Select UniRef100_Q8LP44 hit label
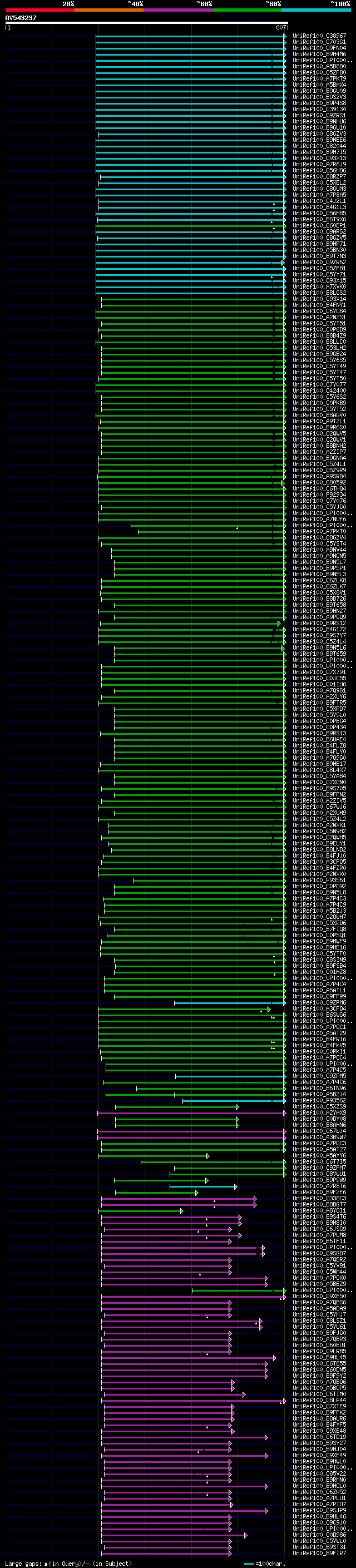This screenshot has width=356, height=1568. click(319, 1400)
